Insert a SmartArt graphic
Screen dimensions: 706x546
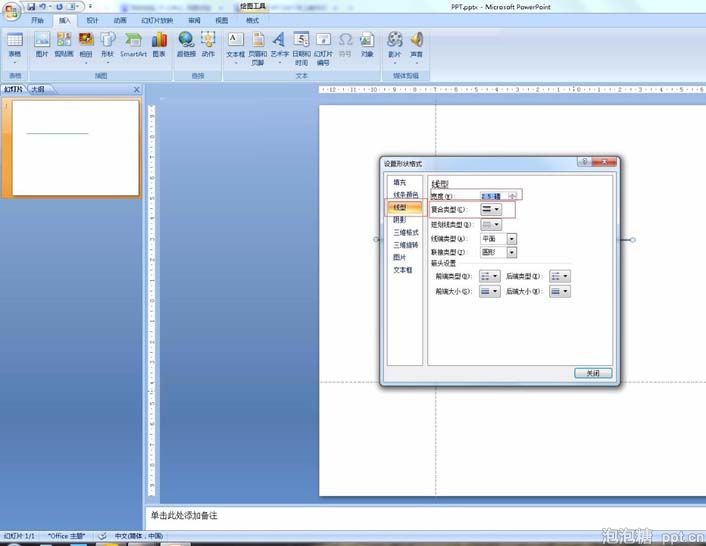click(x=133, y=43)
